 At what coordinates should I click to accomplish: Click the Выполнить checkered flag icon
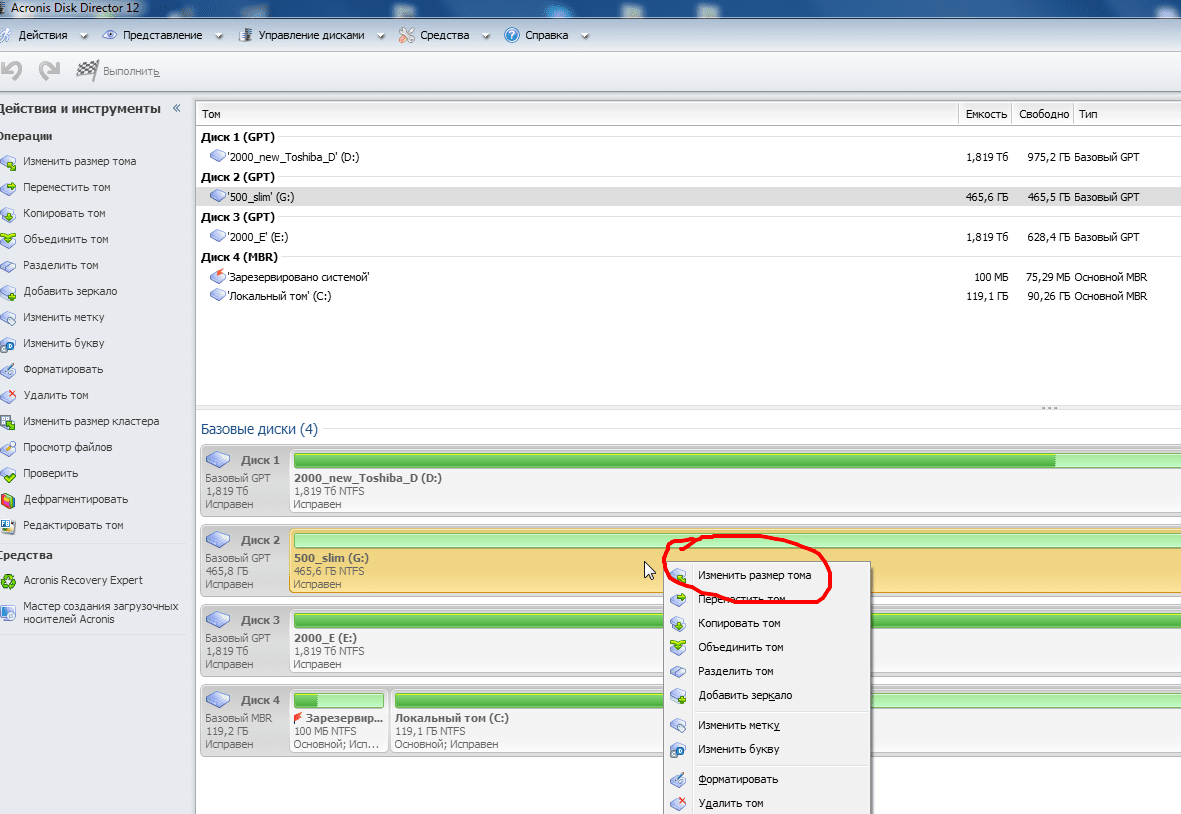coord(88,71)
